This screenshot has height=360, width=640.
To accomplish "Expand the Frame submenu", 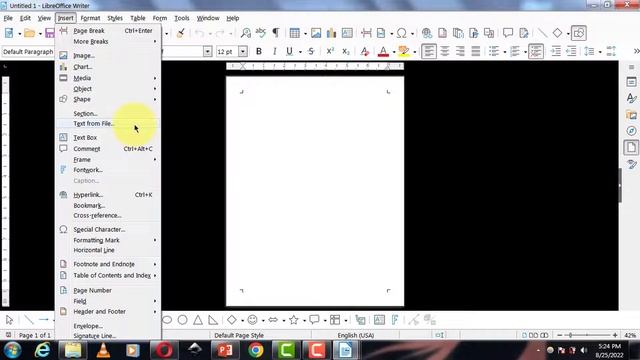I will [x=108, y=160].
